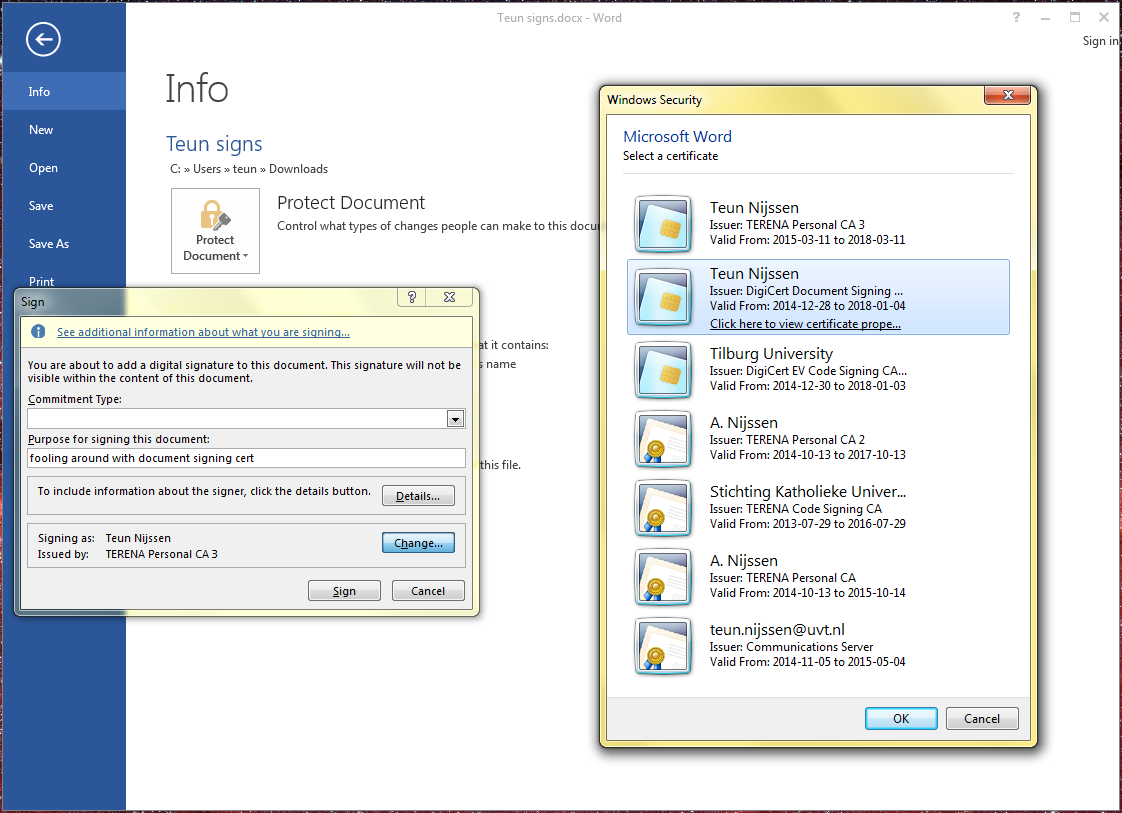Click the back arrow circle icon

coord(44,39)
